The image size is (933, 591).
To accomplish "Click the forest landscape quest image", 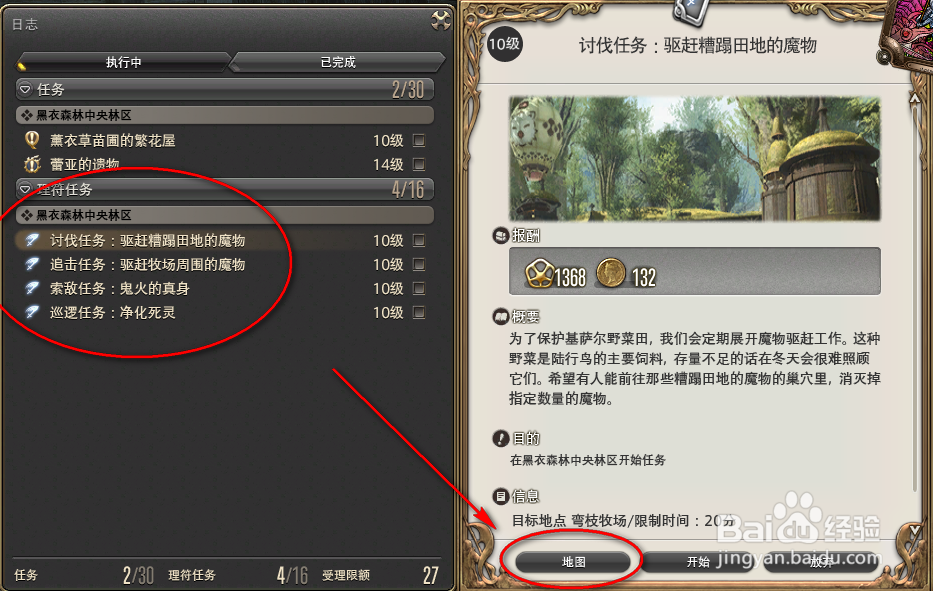I will (694, 158).
